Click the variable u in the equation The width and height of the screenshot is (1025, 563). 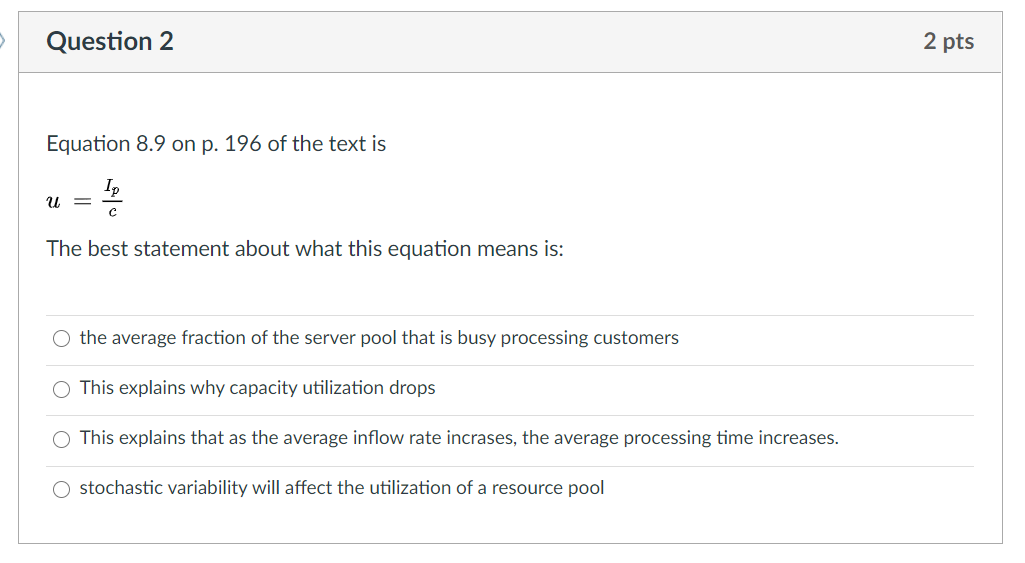[53, 200]
